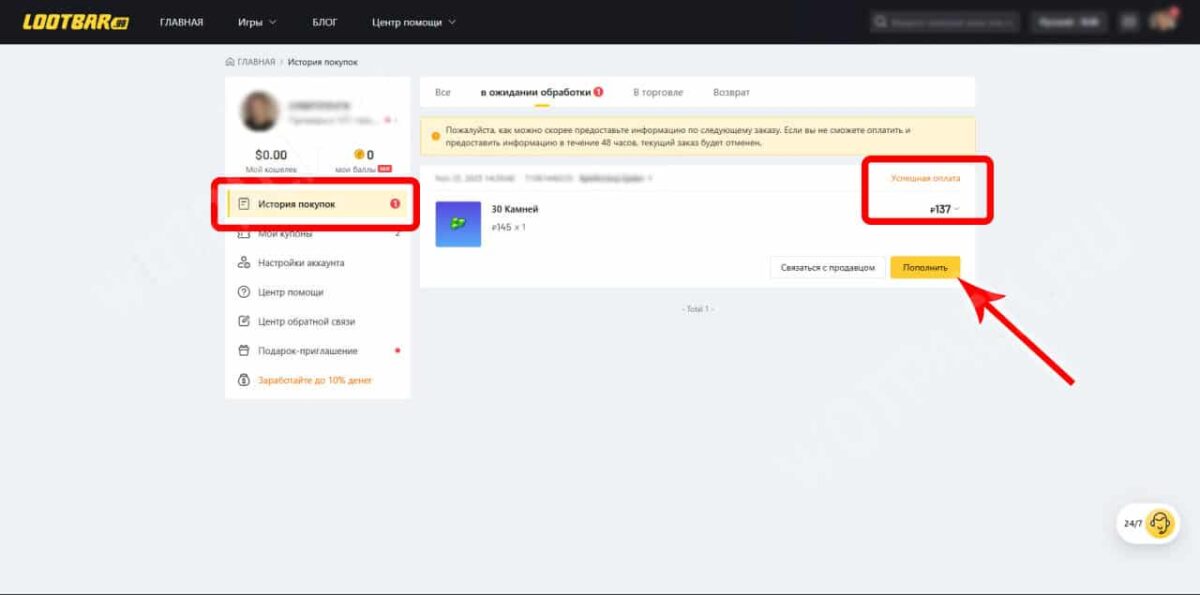Open the language and currency selector

(x=1067, y=22)
